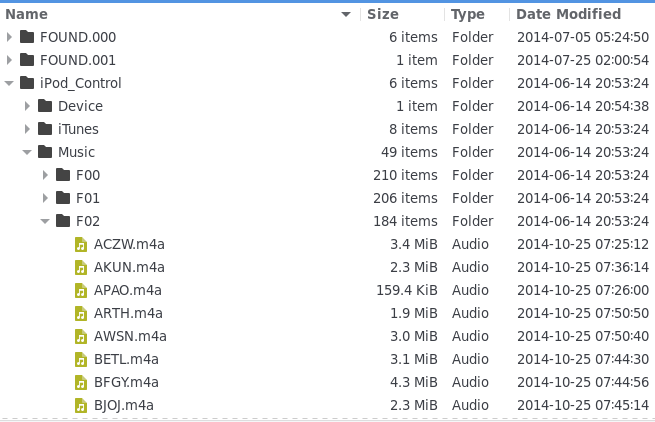Sort by Date Modified column header
Viewport: 655px width, 422px height.
[568, 15]
